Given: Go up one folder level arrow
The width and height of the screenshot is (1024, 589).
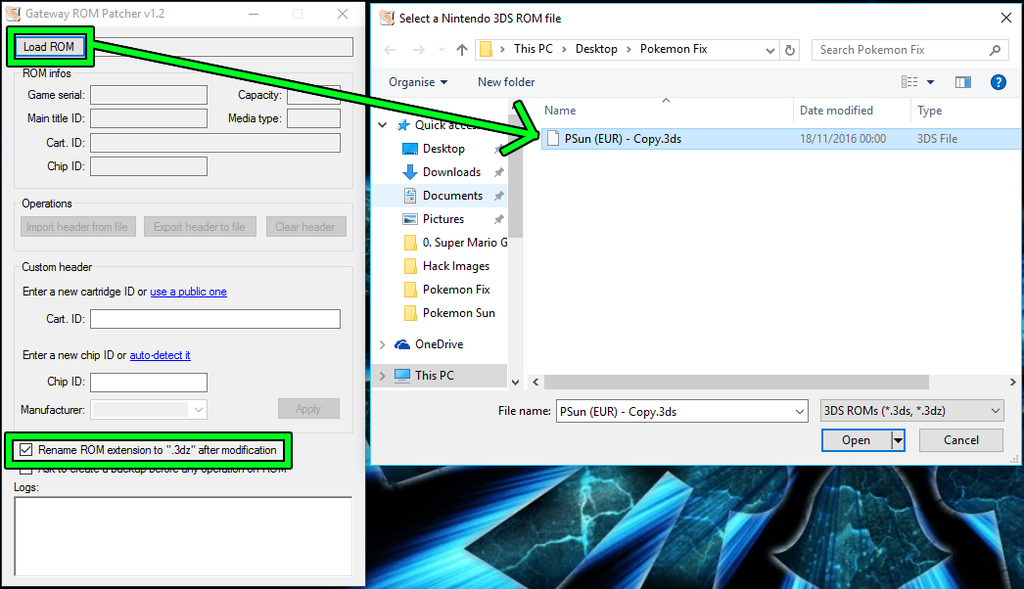Looking at the screenshot, I should (x=462, y=50).
